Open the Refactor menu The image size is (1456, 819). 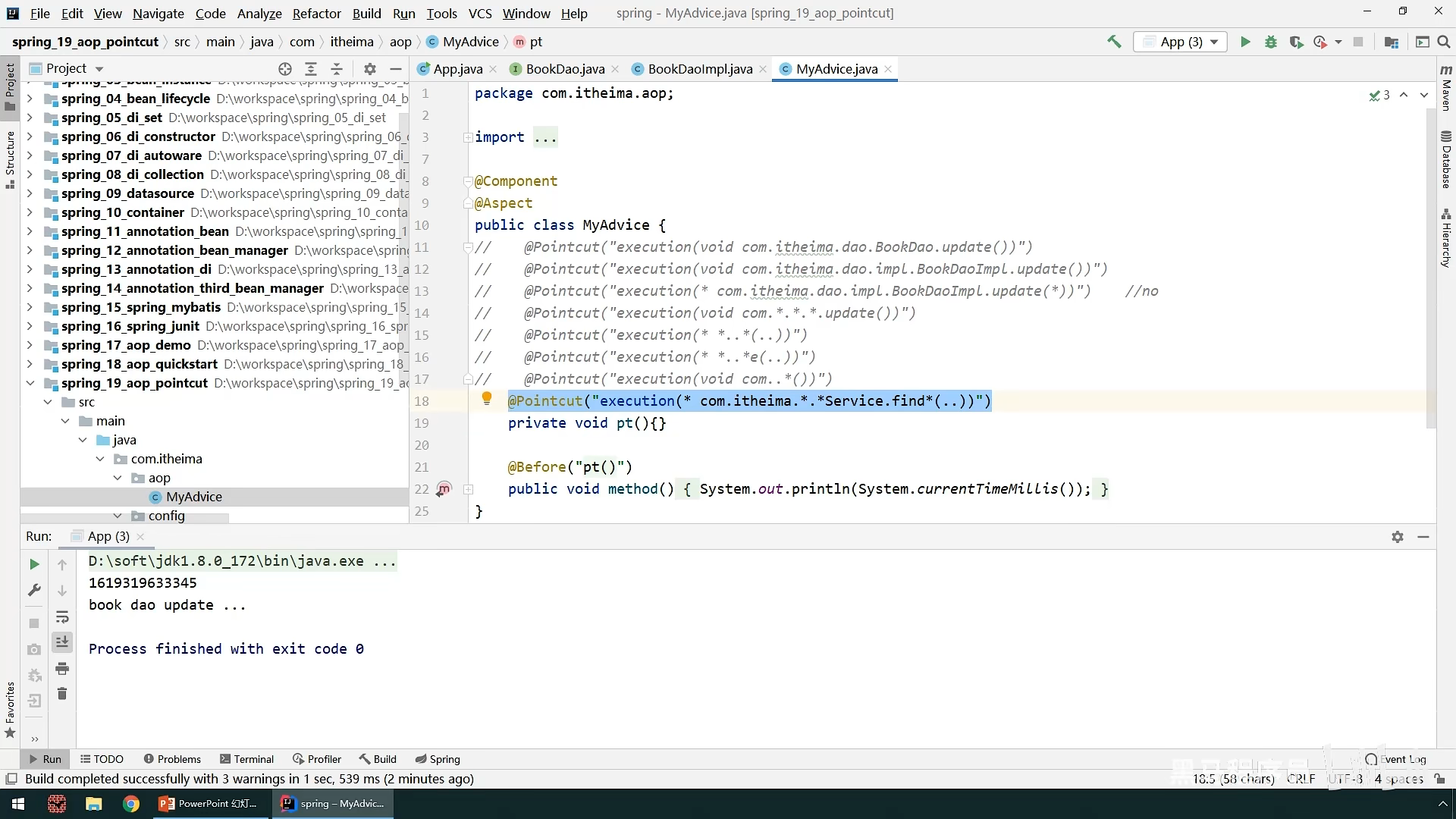pos(316,14)
